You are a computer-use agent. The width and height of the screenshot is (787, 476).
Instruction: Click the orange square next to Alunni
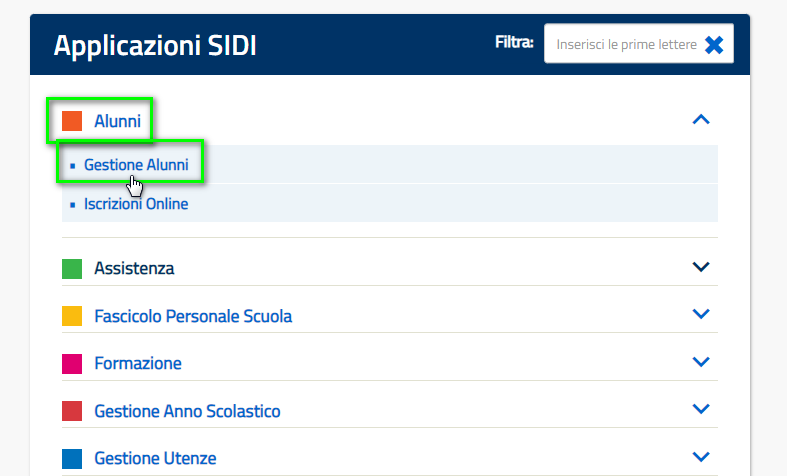(72, 121)
